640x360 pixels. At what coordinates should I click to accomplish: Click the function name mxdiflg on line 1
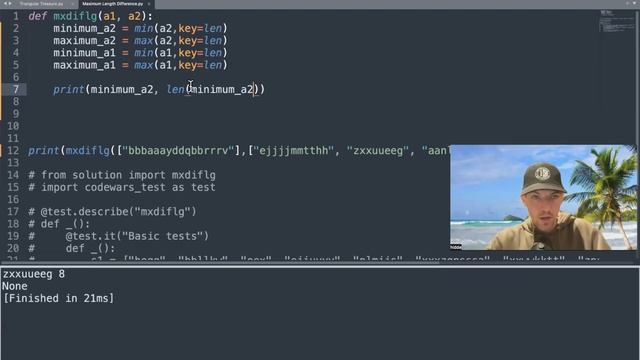[x=75, y=16]
